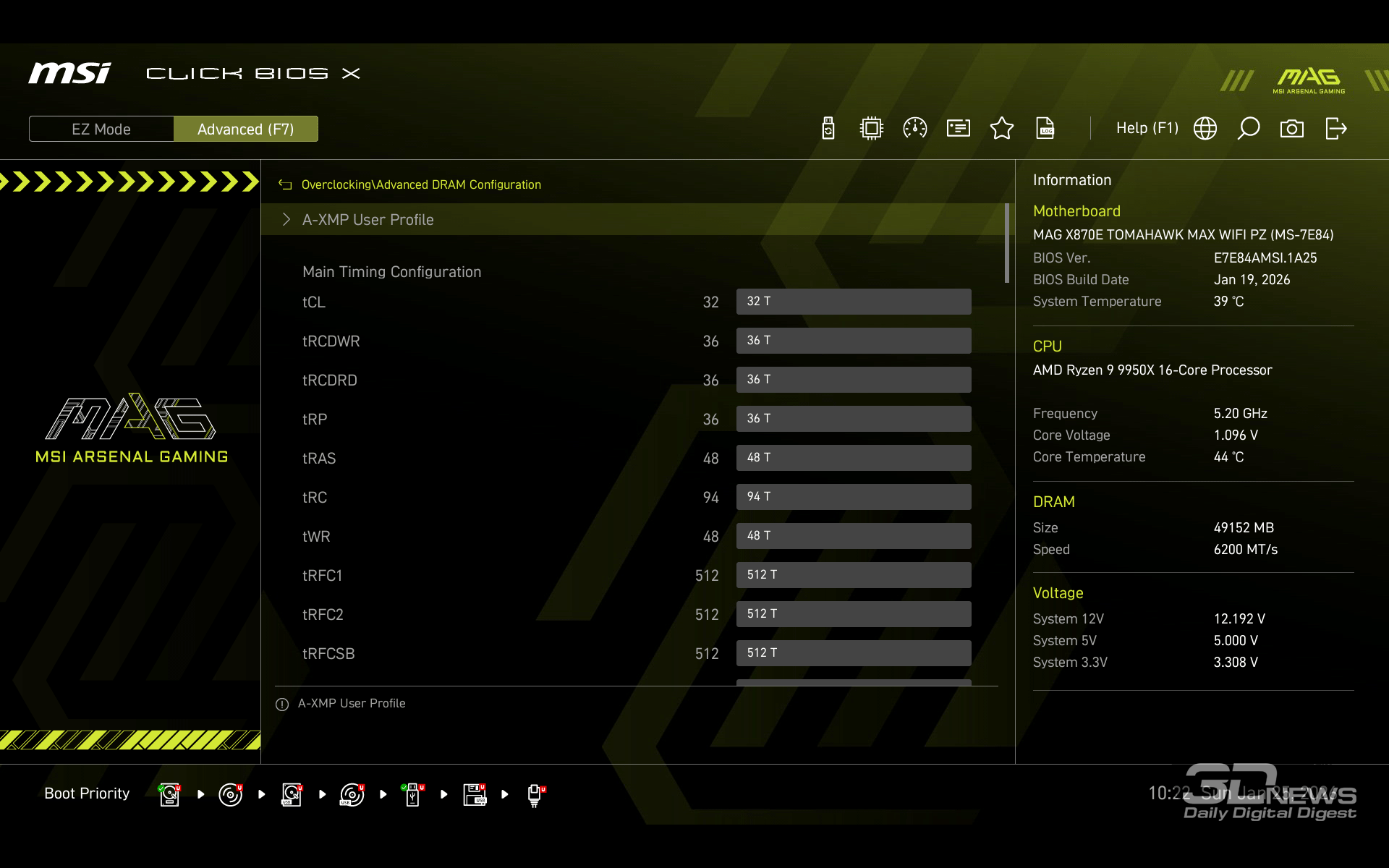Take a screenshot with camera icon
1389x868 pixels.
(1291, 129)
